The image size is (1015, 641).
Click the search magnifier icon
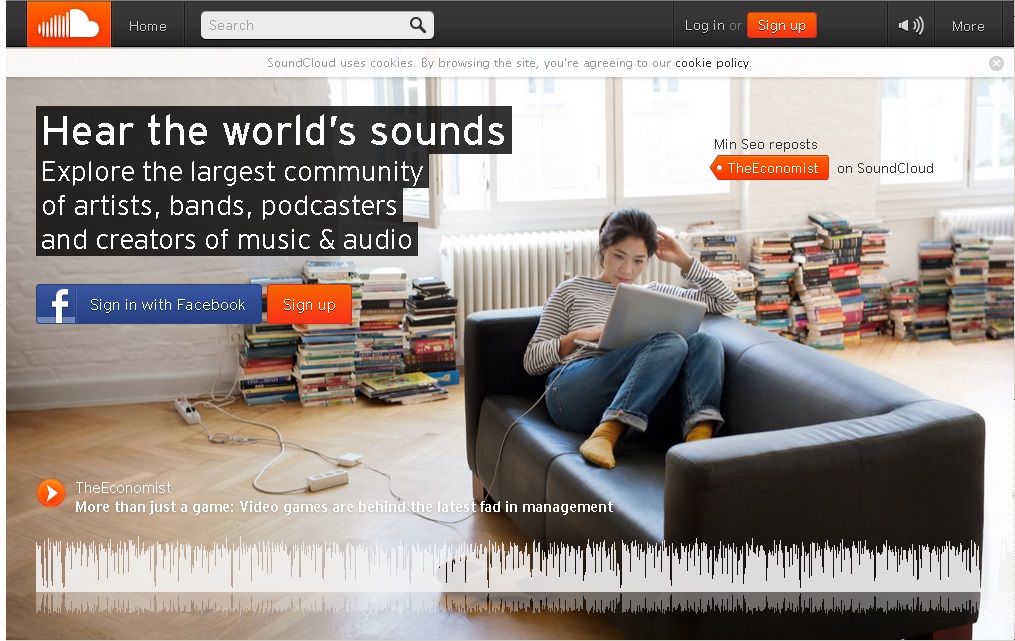click(417, 24)
